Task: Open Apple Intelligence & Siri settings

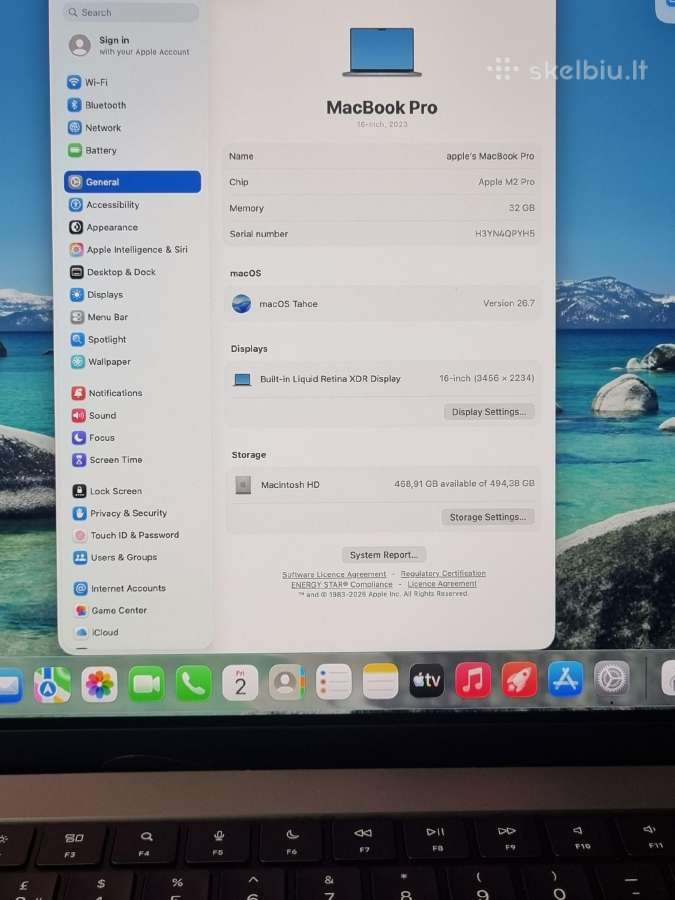Action: click(129, 250)
